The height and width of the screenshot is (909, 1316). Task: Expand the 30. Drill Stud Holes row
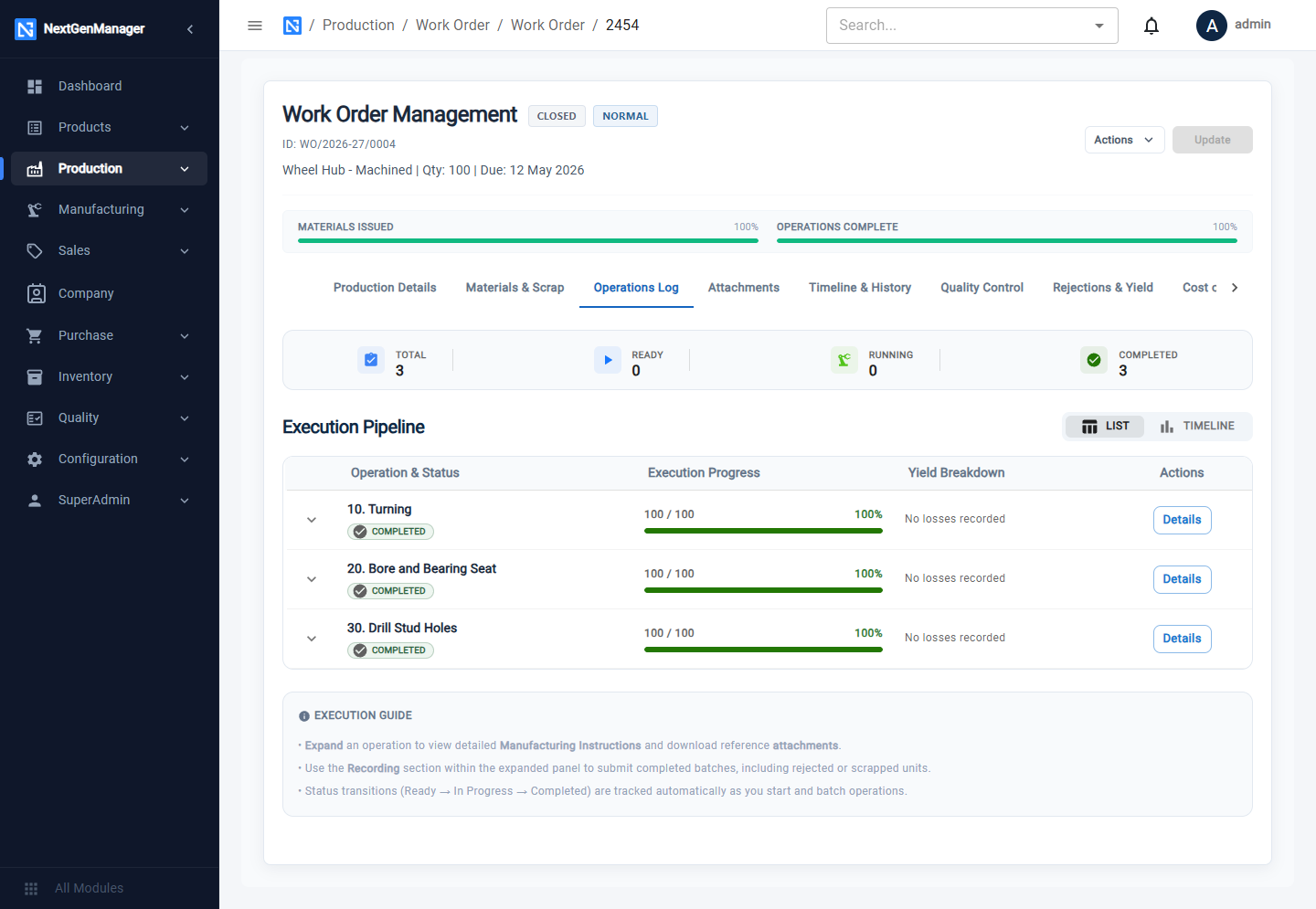[x=312, y=639]
